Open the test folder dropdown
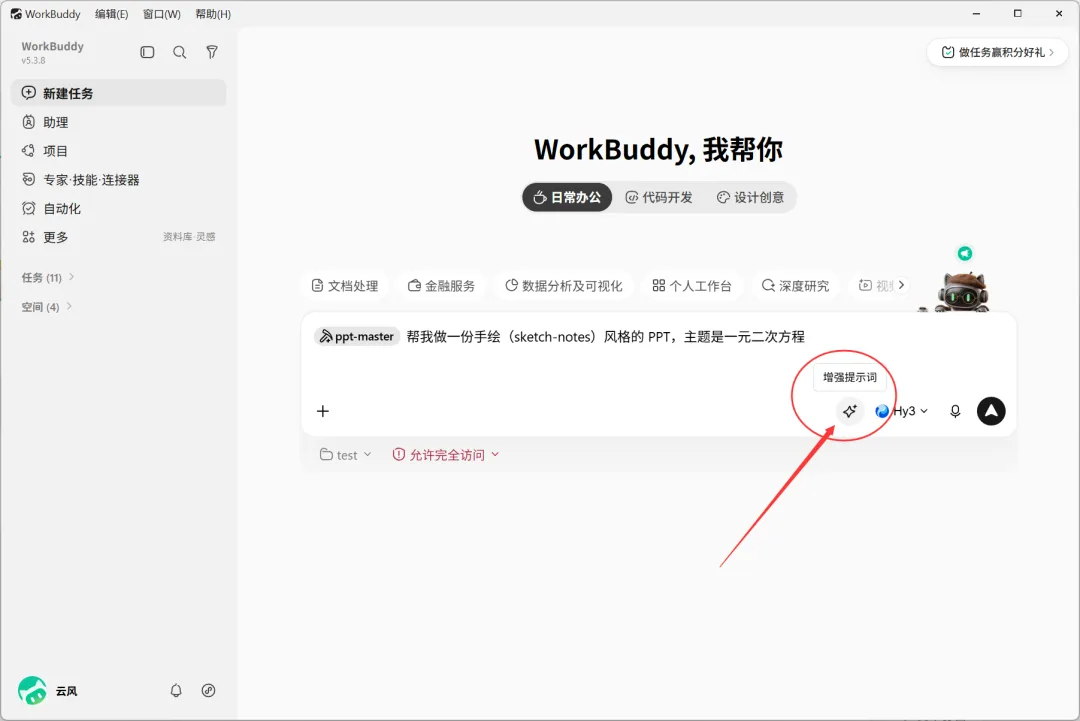1080x721 pixels. tap(346, 455)
